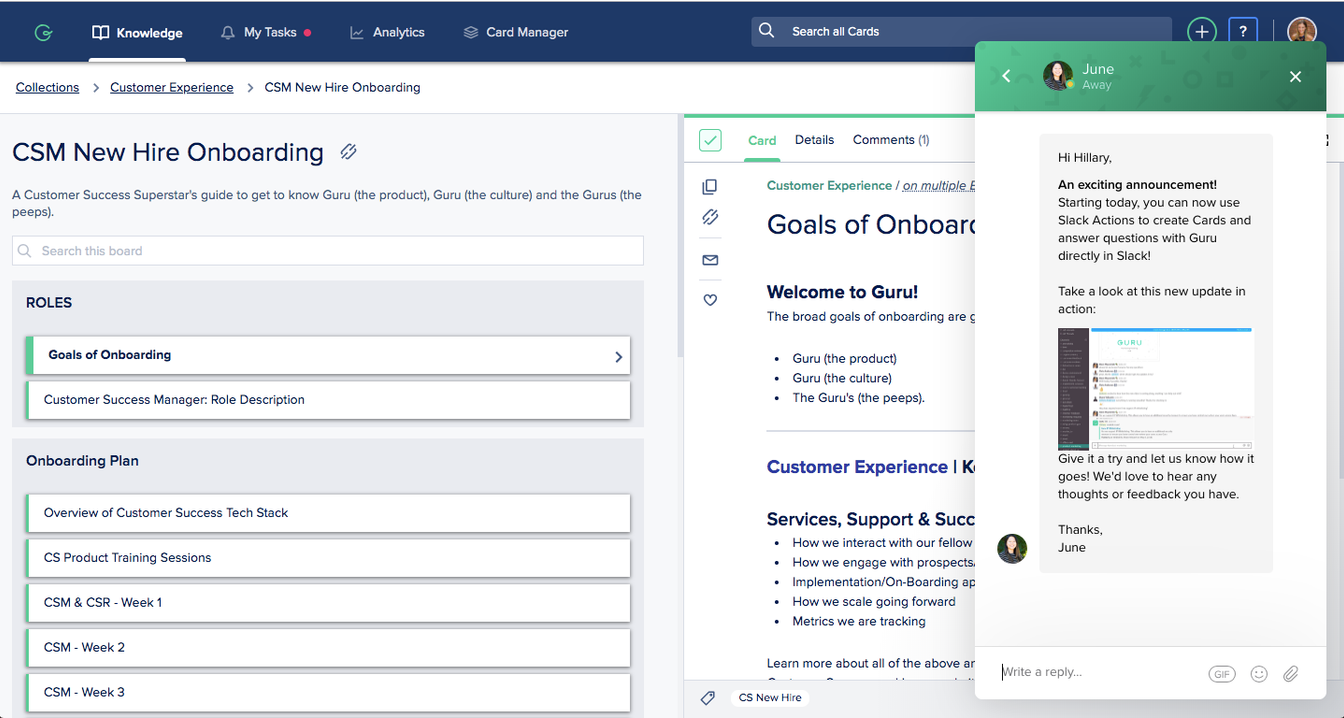Open Overview of Customer Success Tech Stack card
The width and height of the screenshot is (1344, 718).
[x=329, y=513]
